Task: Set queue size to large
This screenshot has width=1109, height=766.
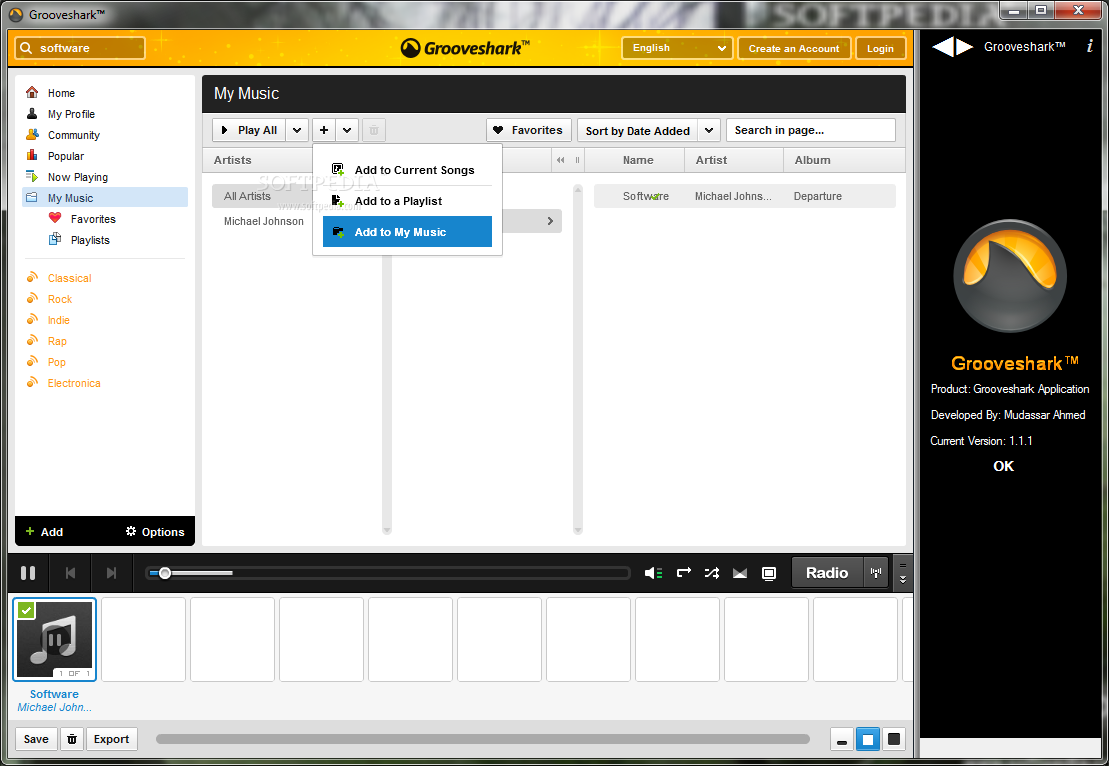Action: (x=894, y=740)
